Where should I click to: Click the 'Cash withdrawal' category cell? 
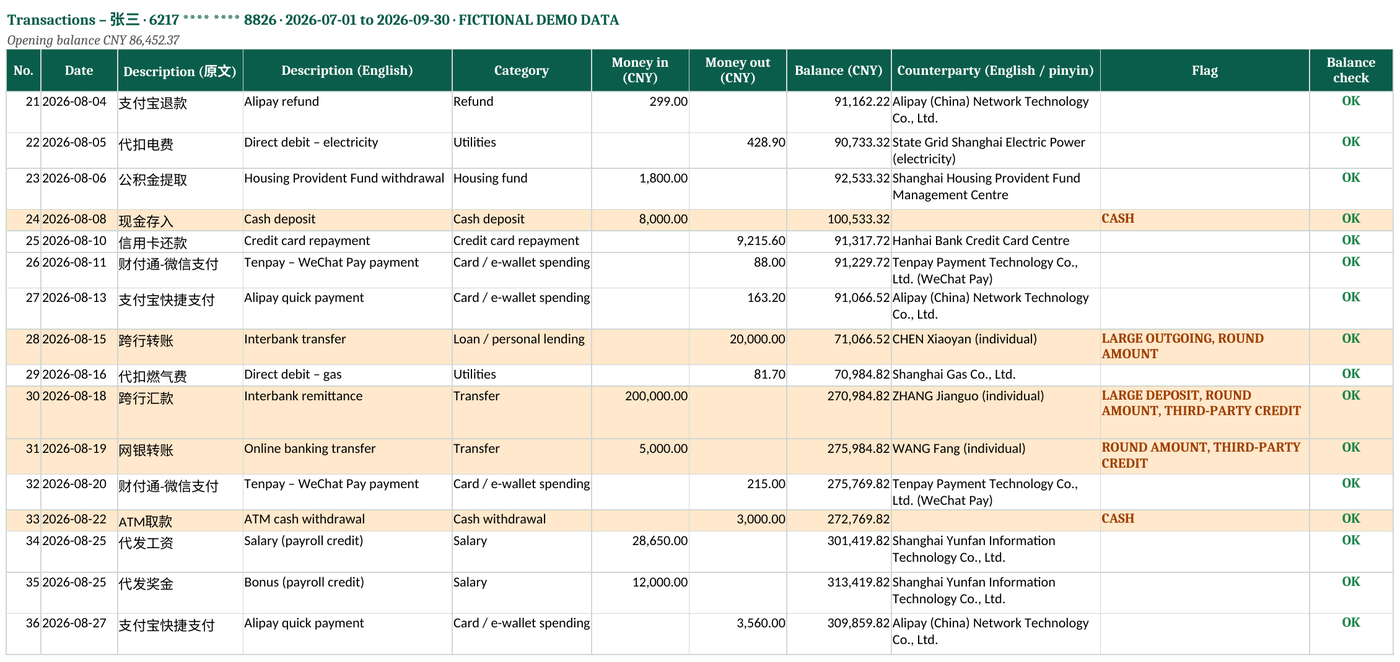521,520
